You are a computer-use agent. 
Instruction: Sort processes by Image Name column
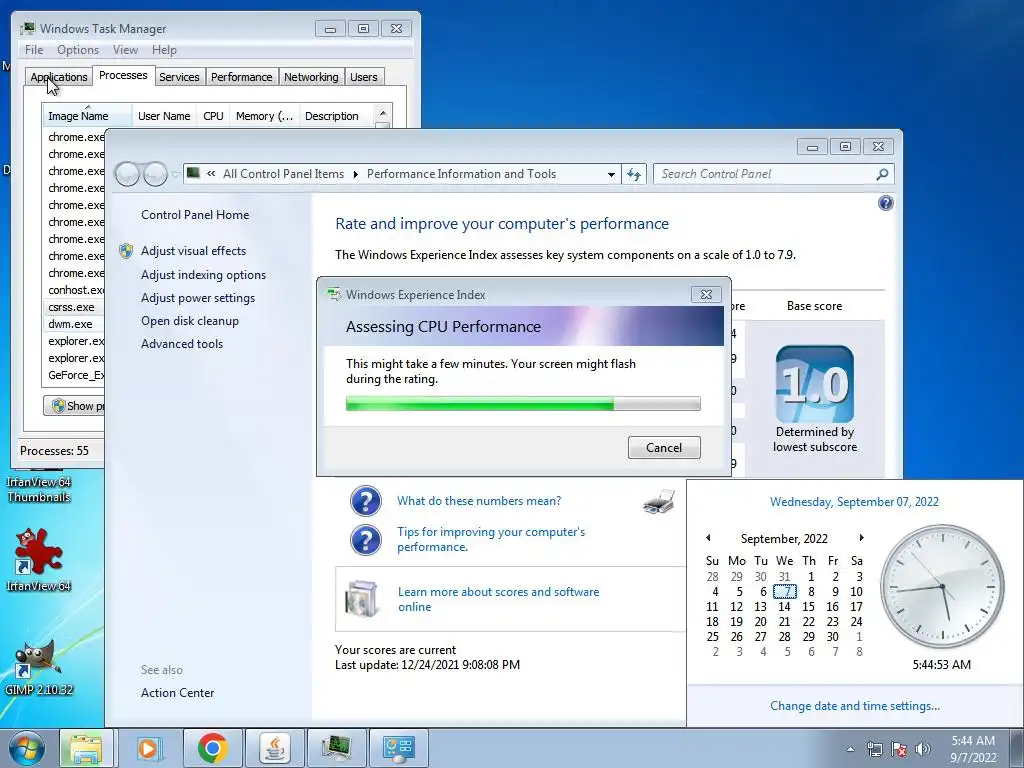click(87, 116)
